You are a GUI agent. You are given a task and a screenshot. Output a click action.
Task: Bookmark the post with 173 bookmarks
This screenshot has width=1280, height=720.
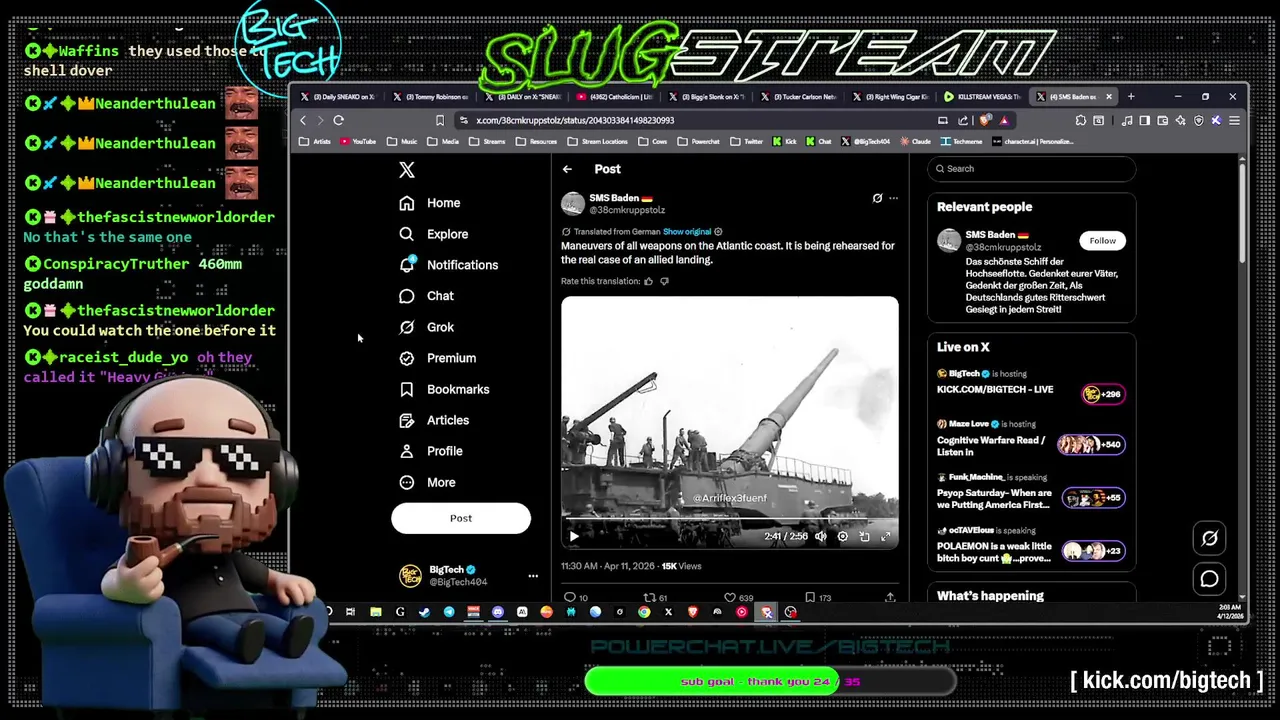click(x=818, y=597)
